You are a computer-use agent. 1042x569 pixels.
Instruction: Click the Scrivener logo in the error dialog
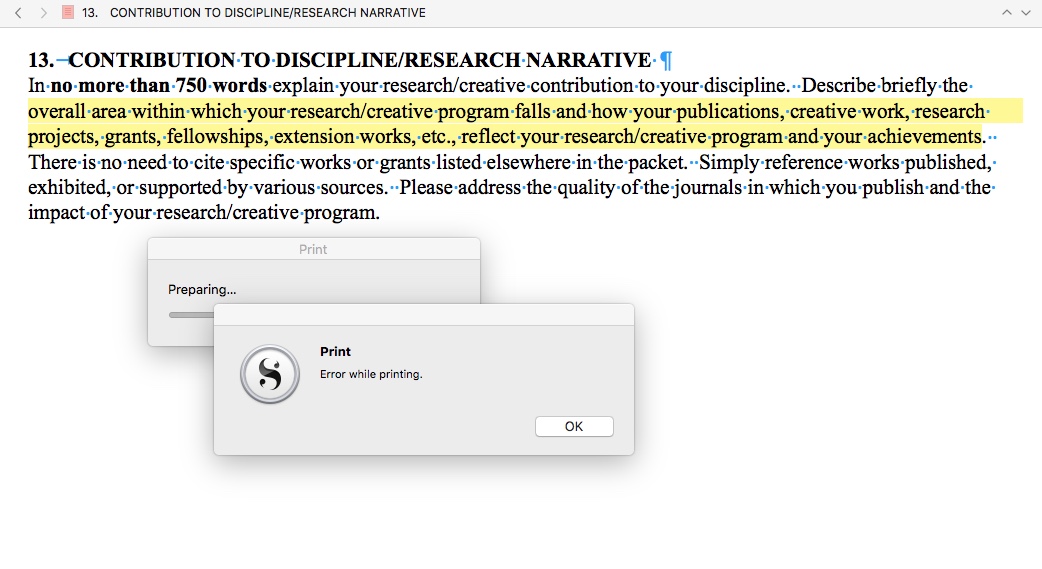pos(270,374)
